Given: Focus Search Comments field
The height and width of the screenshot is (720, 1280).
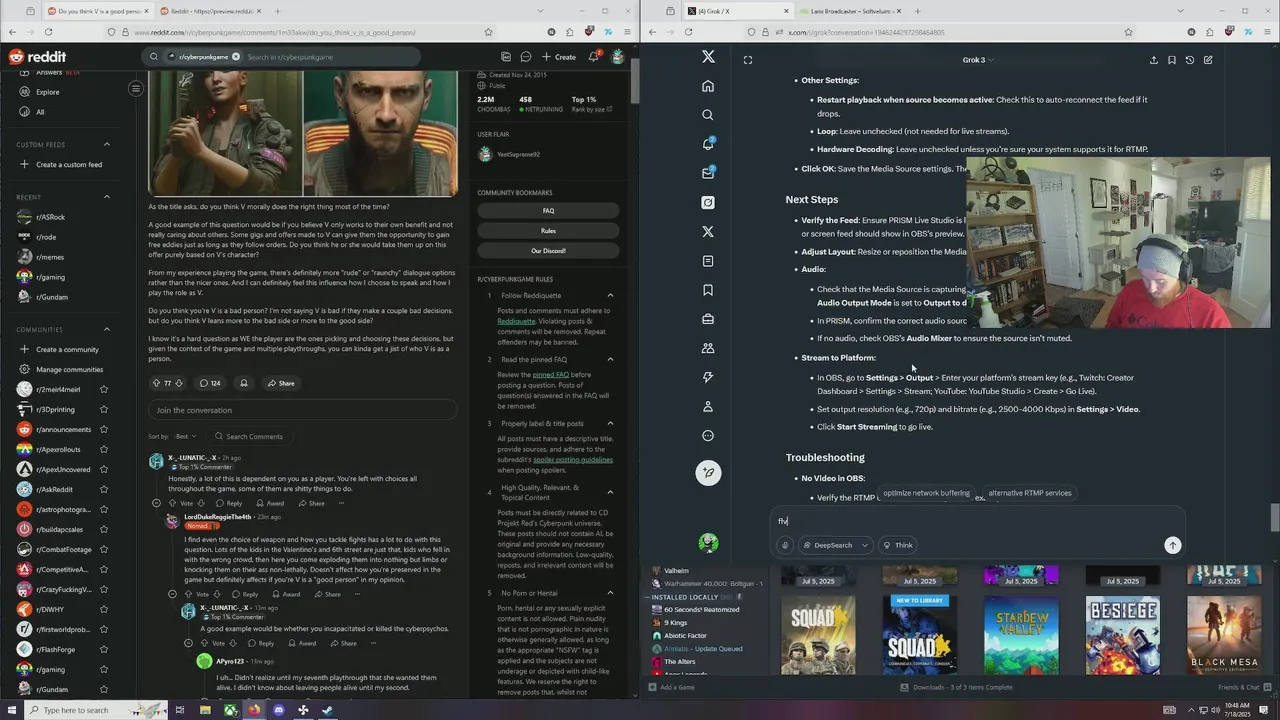Looking at the screenshot, I should (x=250, y=436).
